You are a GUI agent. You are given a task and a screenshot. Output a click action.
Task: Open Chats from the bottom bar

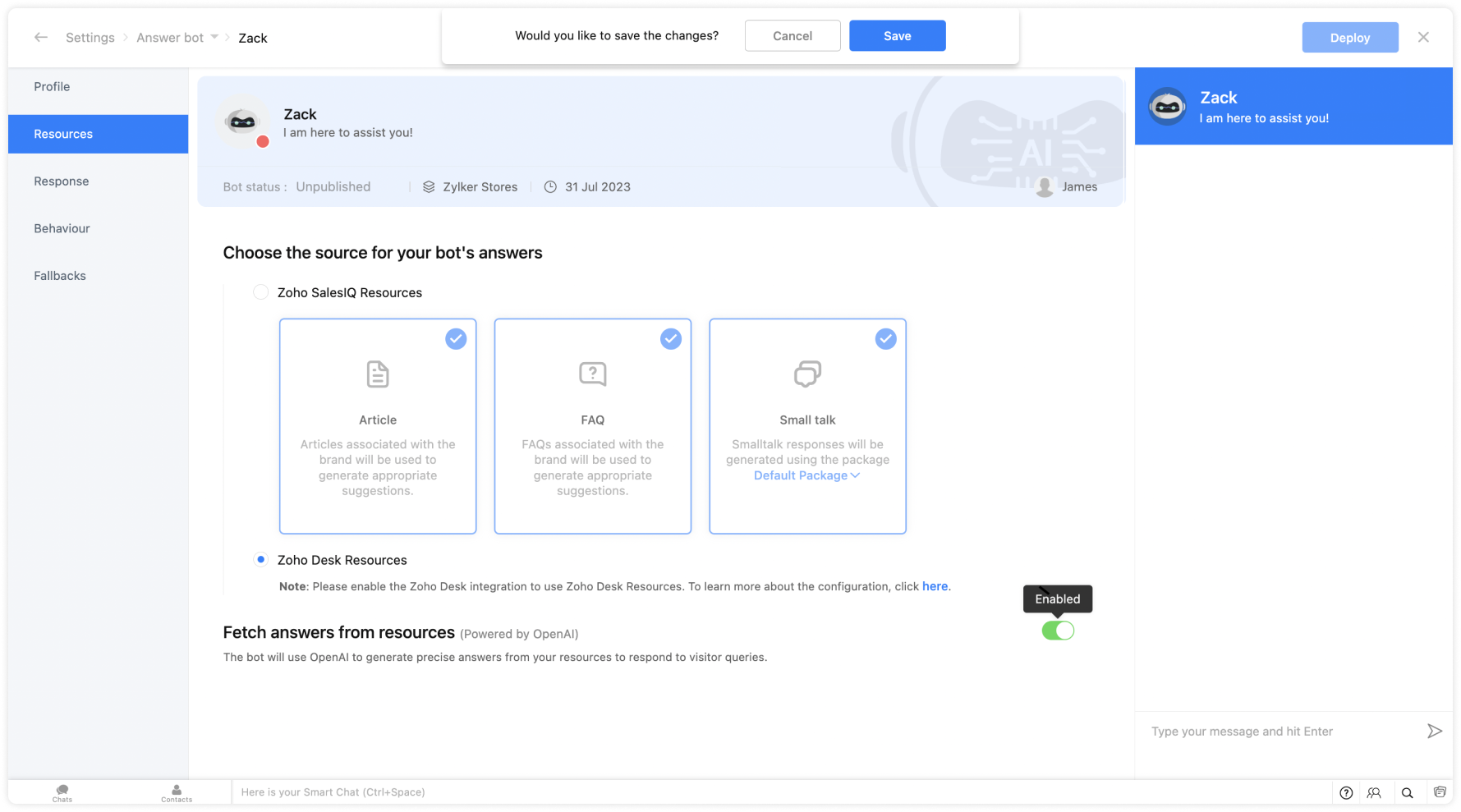click(62, 793)
